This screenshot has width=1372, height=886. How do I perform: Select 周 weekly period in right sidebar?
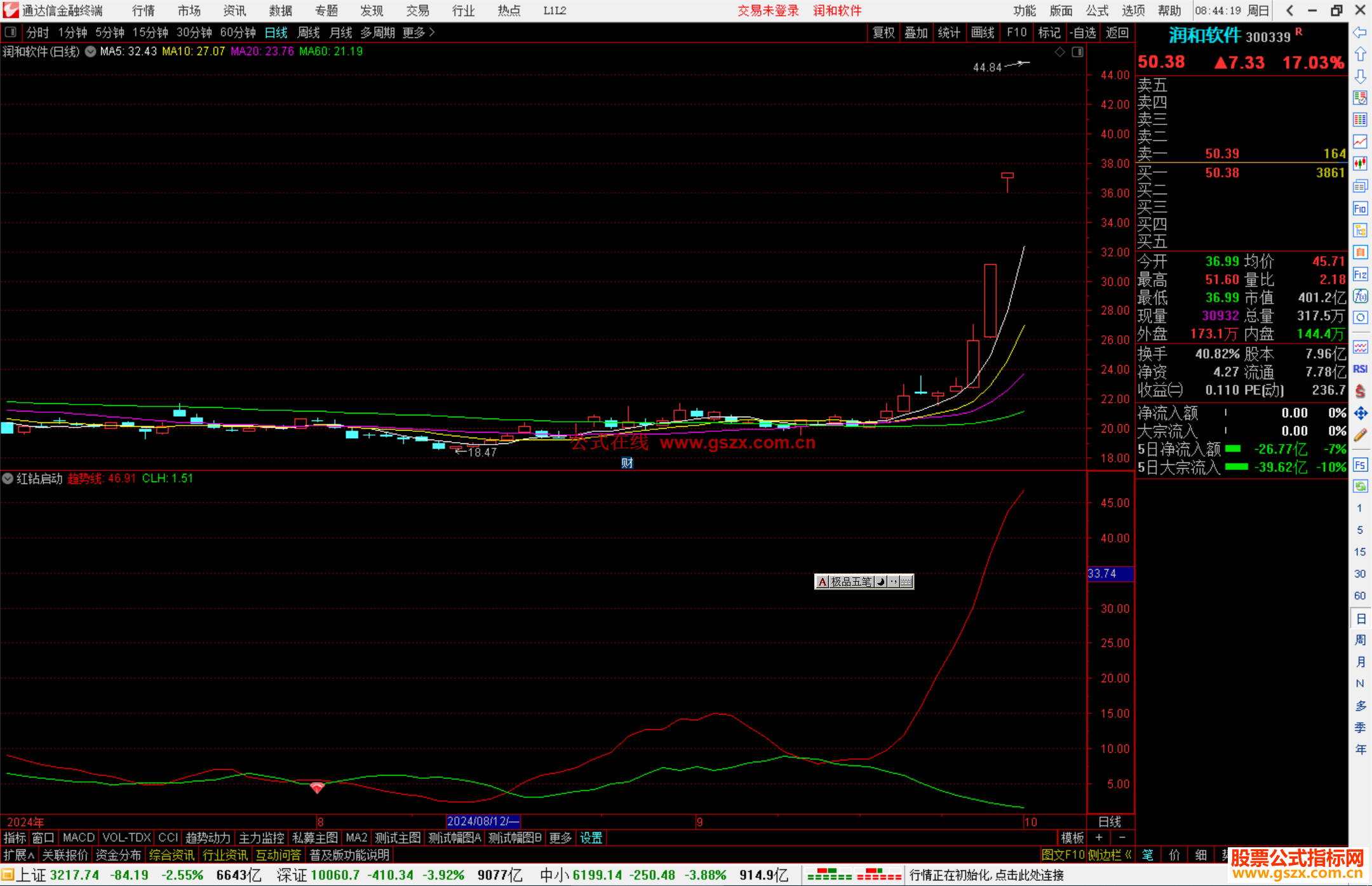pos(1360,640)
